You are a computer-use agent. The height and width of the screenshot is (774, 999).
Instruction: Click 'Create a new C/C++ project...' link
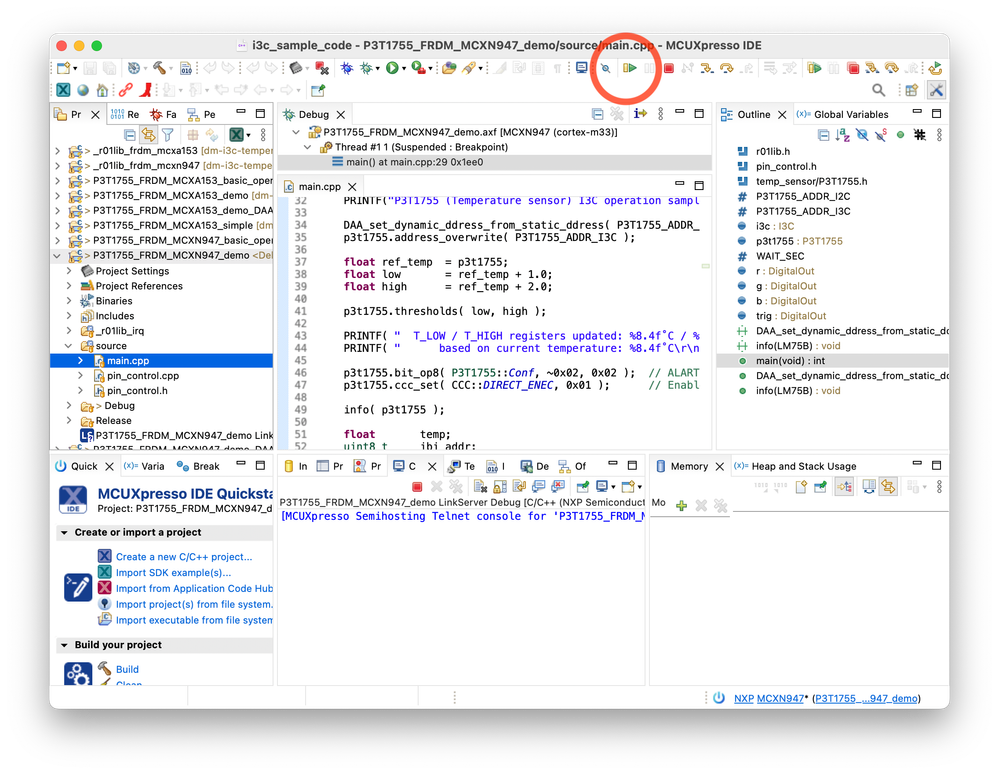click(183, 557)
